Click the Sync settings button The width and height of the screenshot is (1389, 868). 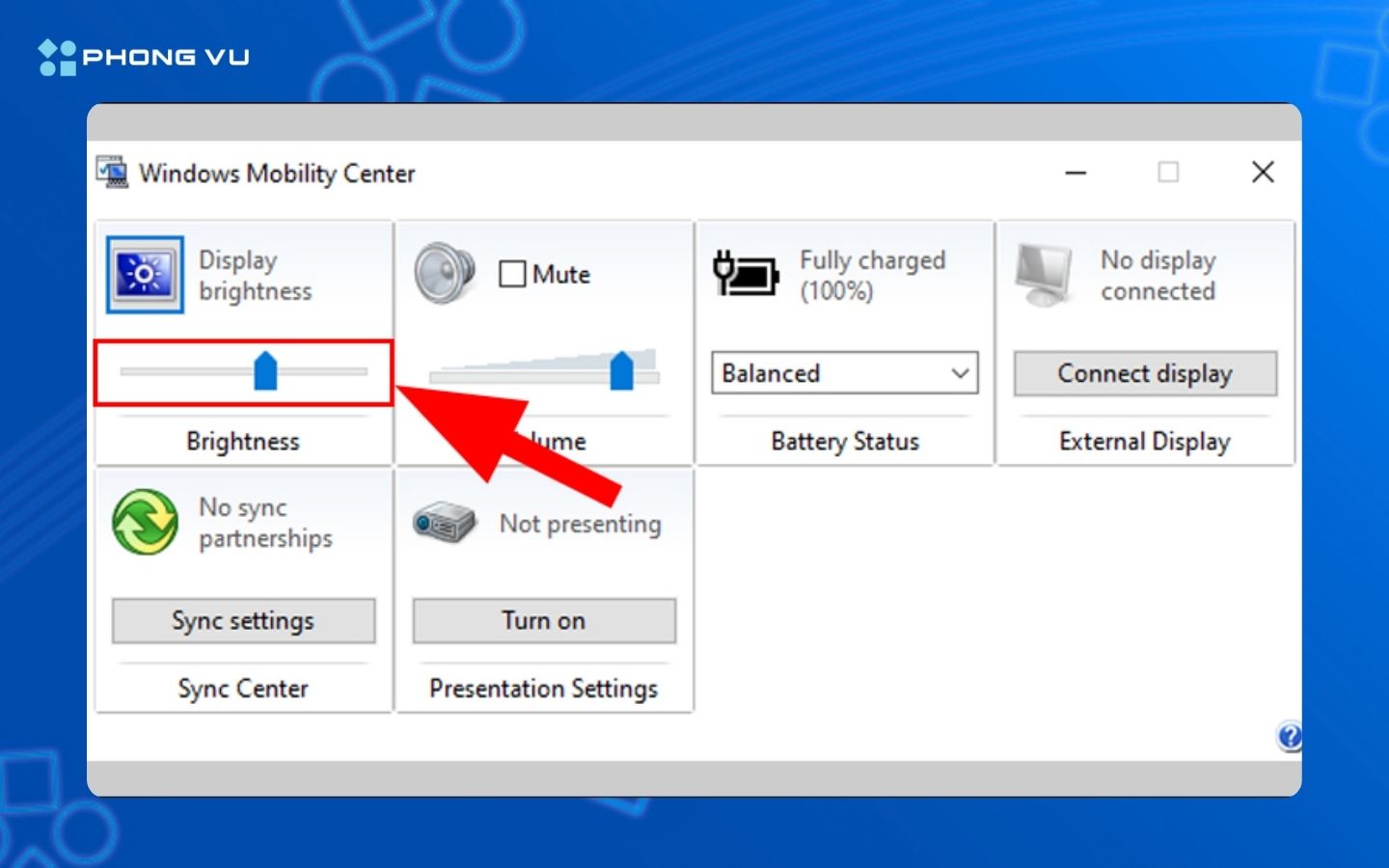point(243,620)
